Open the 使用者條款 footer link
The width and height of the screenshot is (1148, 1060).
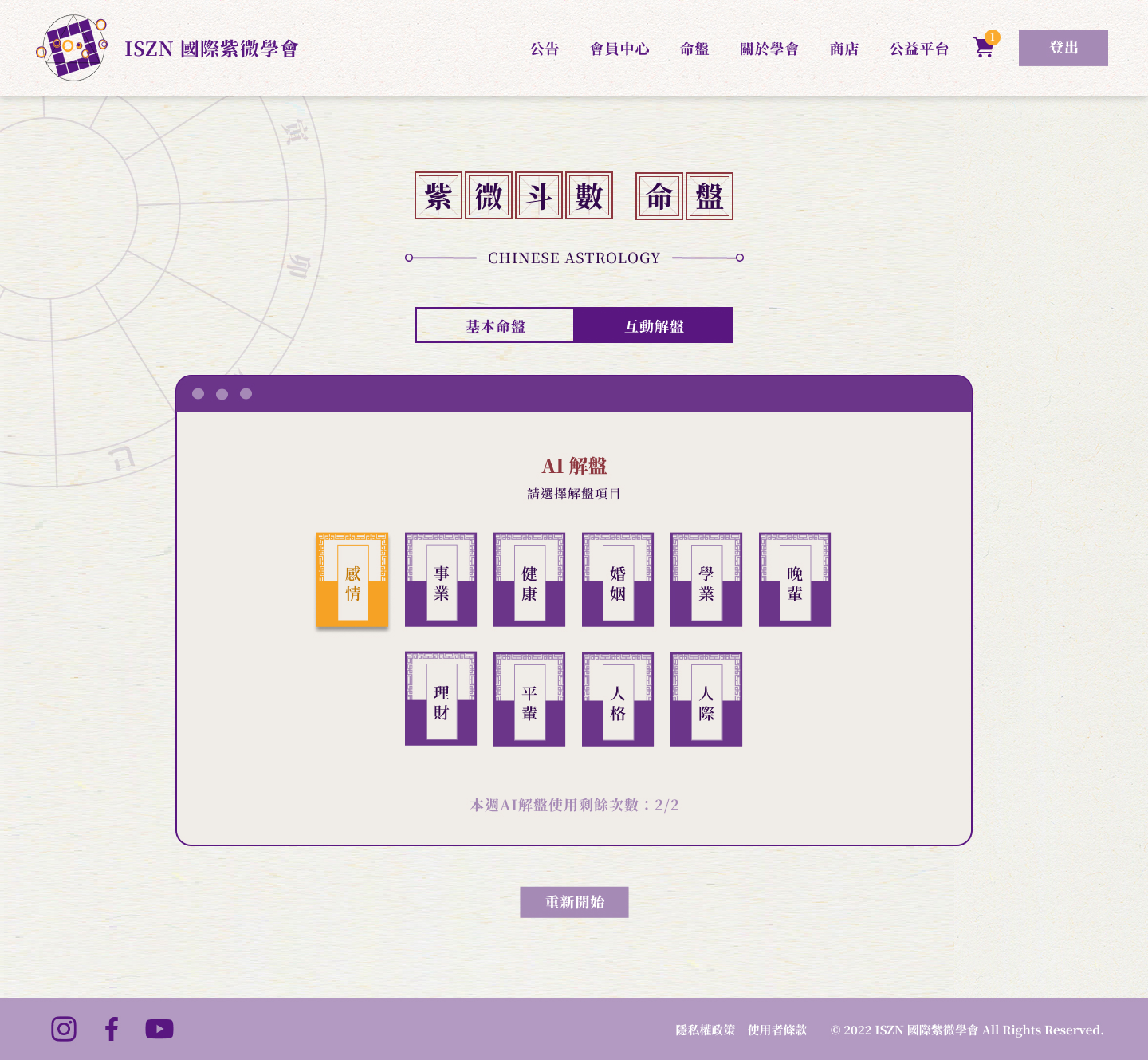tap(777, 1030)
